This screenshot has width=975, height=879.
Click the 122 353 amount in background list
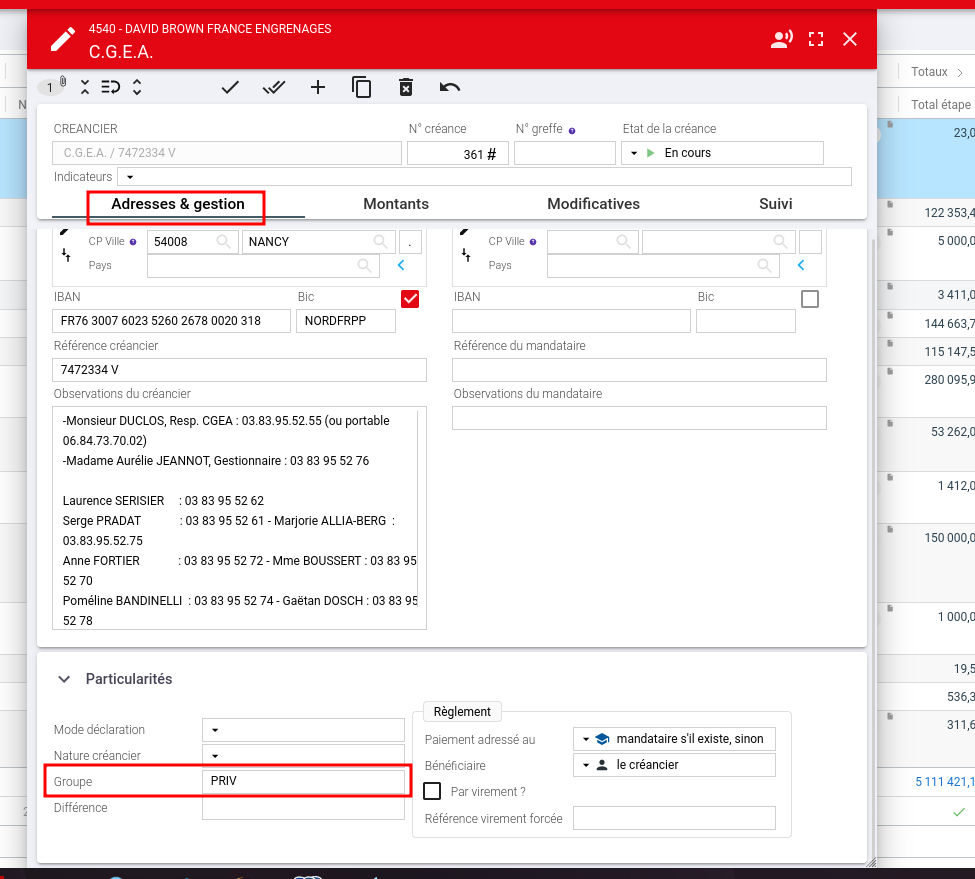click(949, 213)
